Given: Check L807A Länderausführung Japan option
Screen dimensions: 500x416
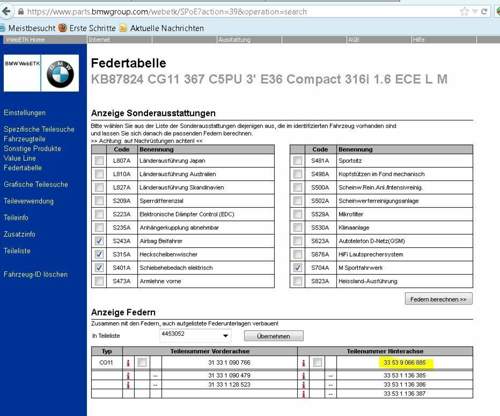Looking at the screenshot, I should coord(99,161).
